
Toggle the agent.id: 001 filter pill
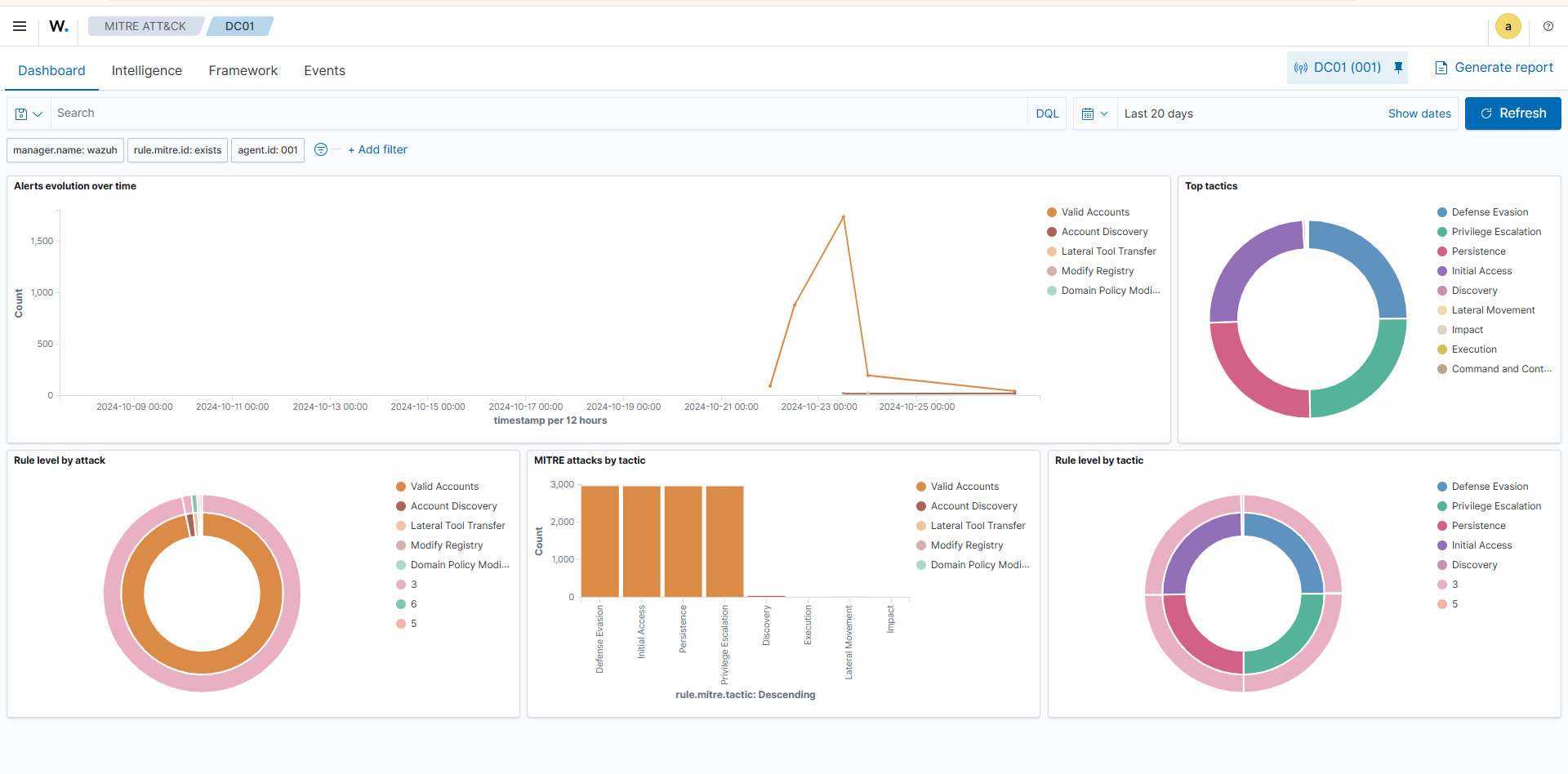click(x=267, y=150)
